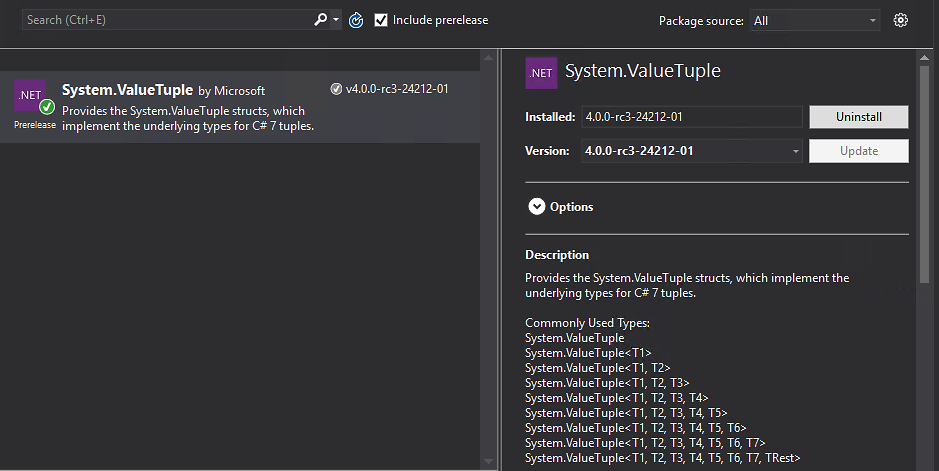Image resolution: width=939 pixels, height=471 pixels.
Task: Refresh the package list
Action: [x=356, y=20]
